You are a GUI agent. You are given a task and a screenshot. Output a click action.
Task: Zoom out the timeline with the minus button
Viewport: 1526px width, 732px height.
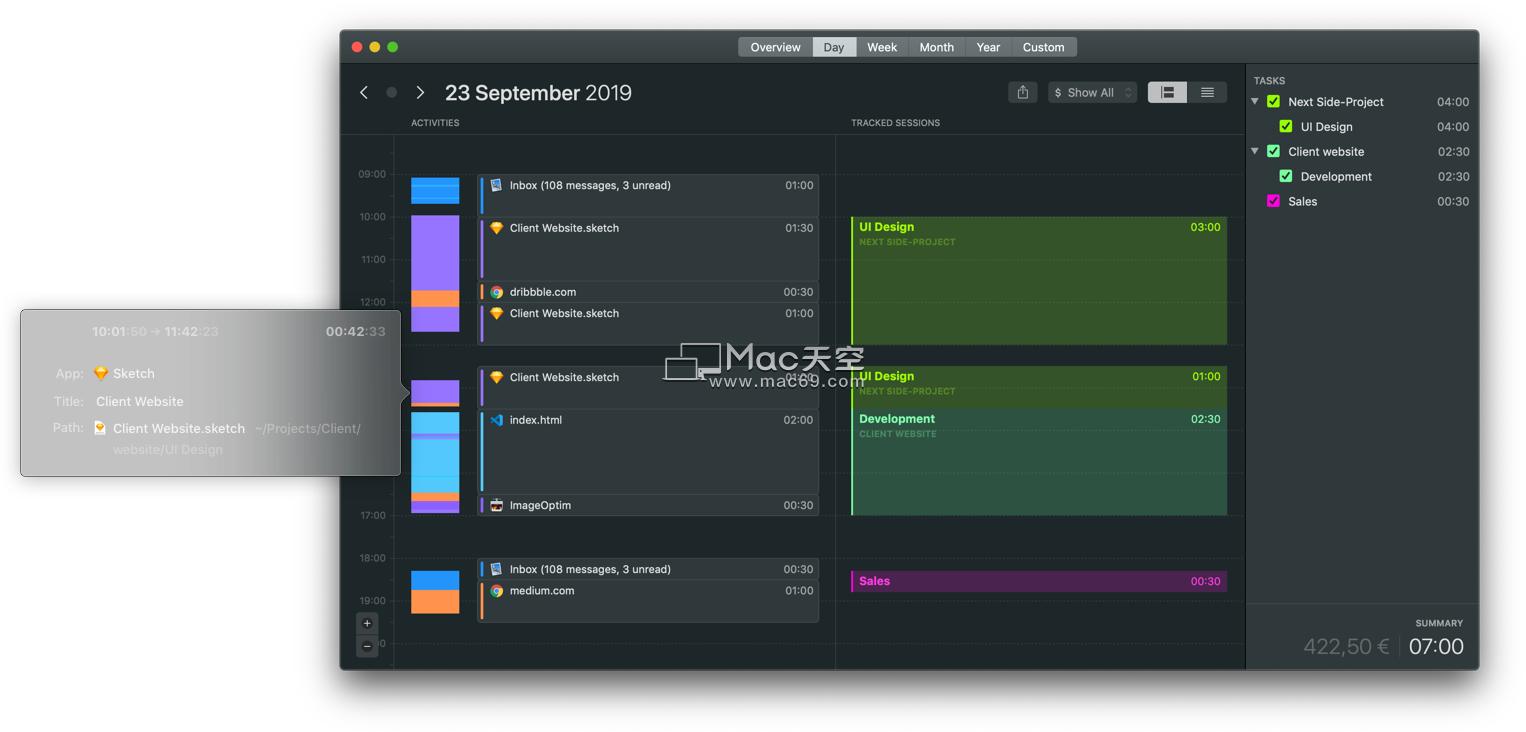pyautogui.click(x=367, y=646)
